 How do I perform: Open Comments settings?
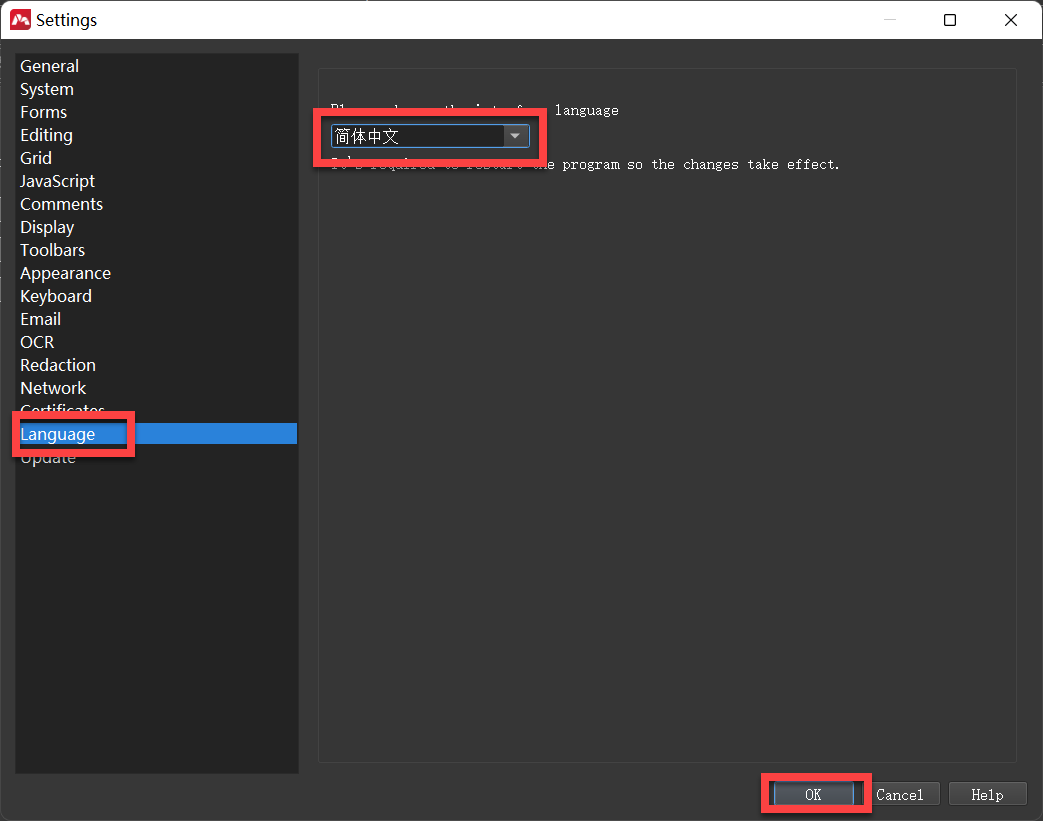[x=62, y=204]
